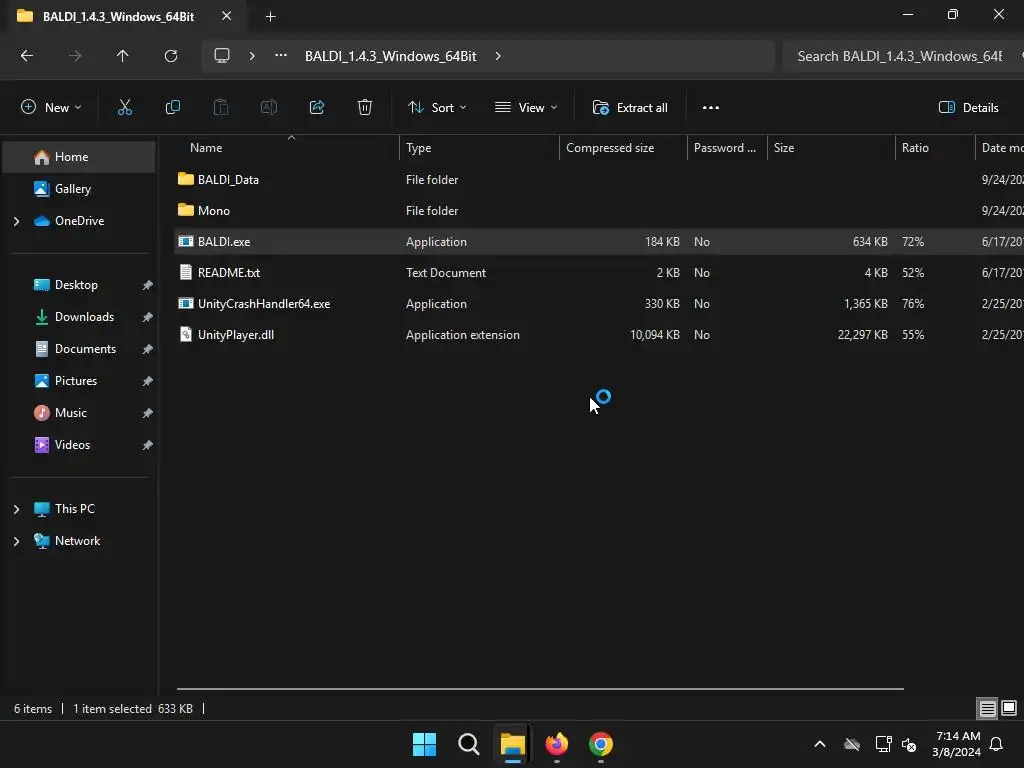Sort by Compressed size column header
The image size is (1024, 768).
(623, 148)
